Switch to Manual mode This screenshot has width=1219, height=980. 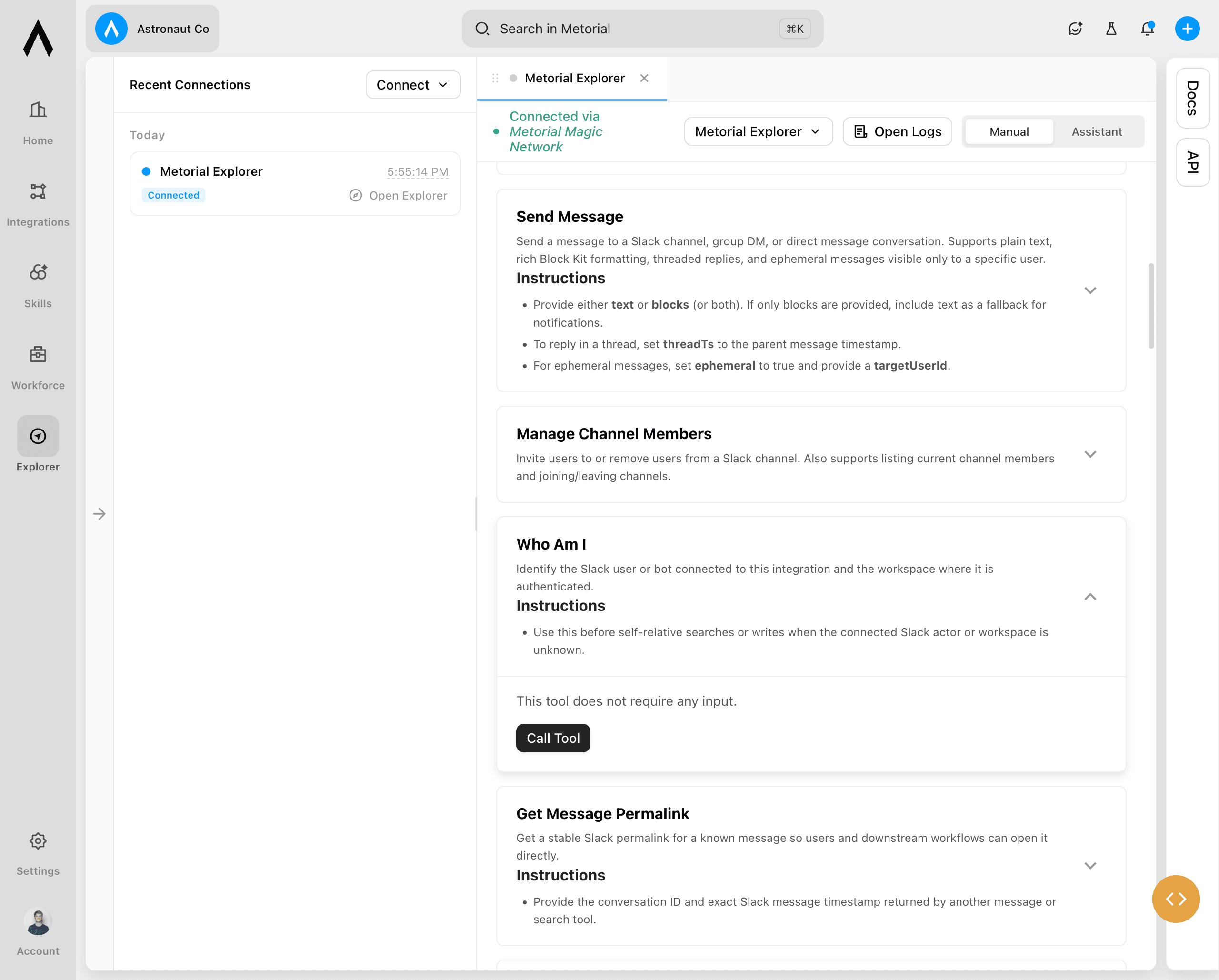point(1009,132)
